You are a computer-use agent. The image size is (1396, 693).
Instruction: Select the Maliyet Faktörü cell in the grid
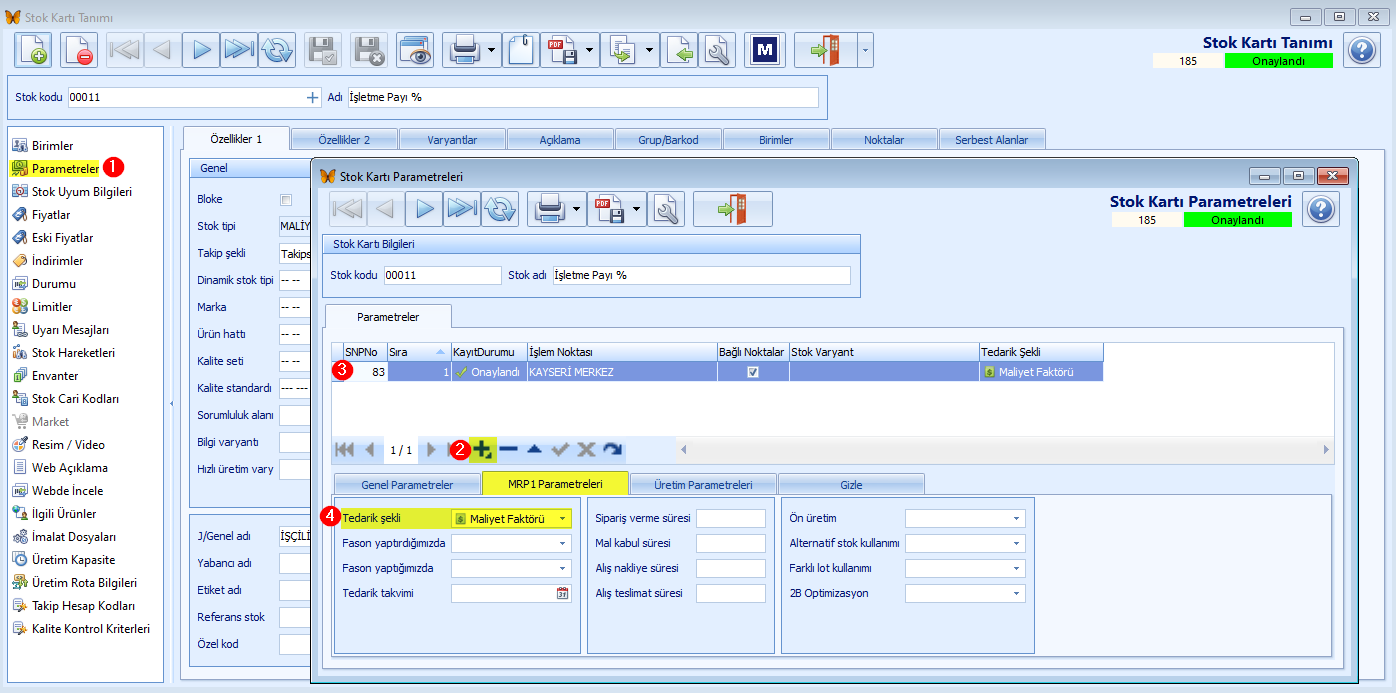[x=1041, y=371]
